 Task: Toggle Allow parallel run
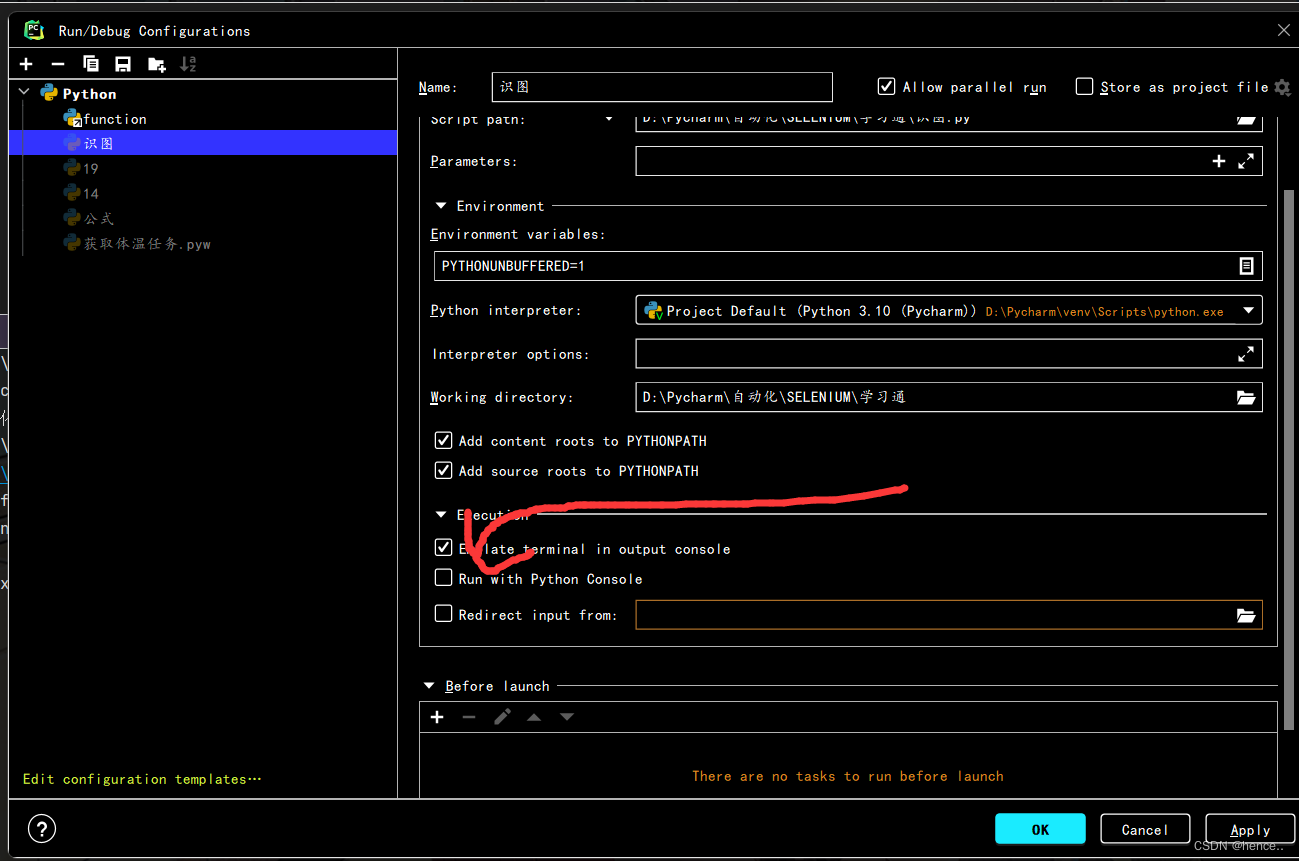(x=886, y=87)
